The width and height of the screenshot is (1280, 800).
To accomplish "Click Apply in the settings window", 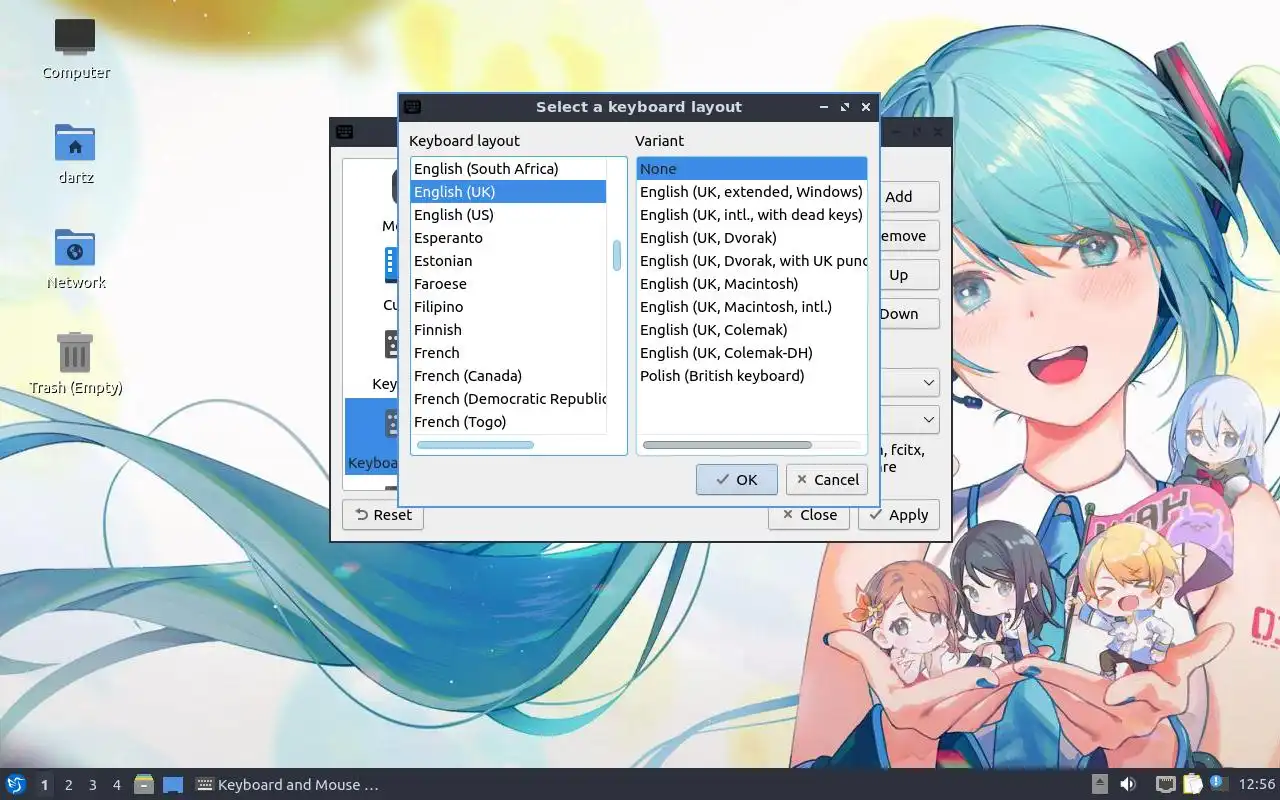I will (899, 515).
